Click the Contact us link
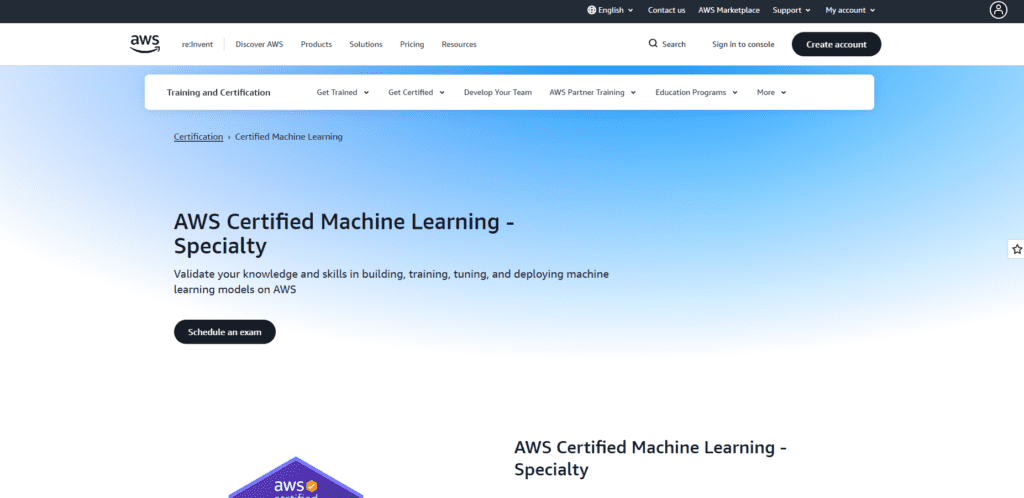 [666, 10]
